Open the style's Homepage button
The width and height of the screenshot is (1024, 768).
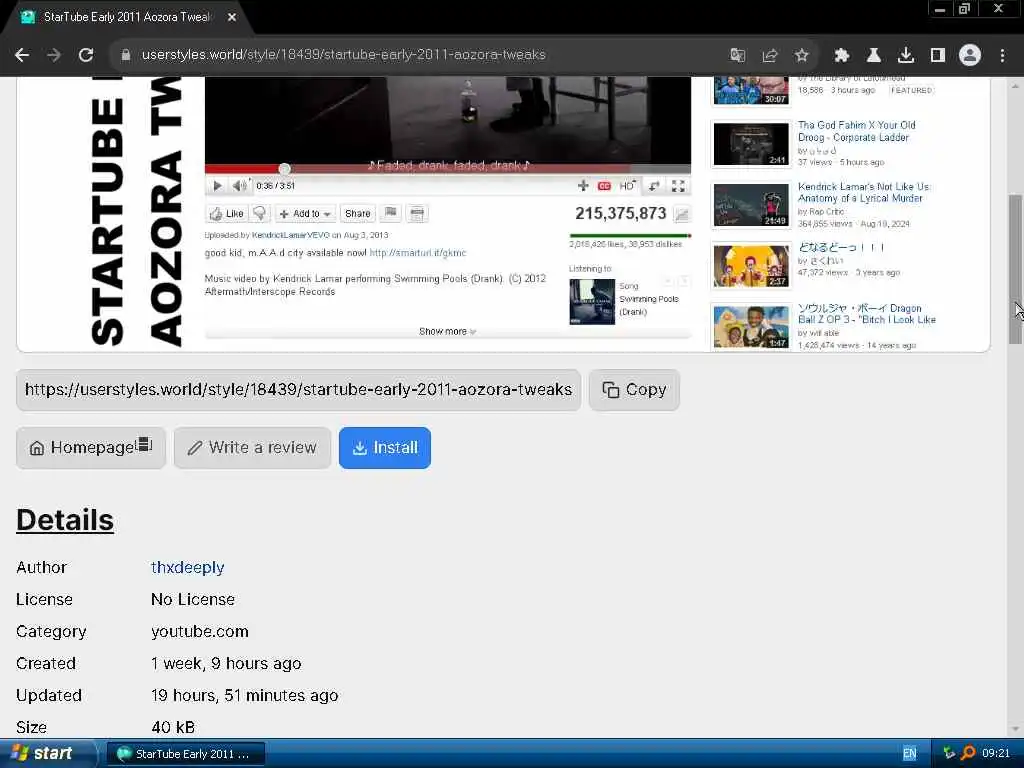point(91,447)
